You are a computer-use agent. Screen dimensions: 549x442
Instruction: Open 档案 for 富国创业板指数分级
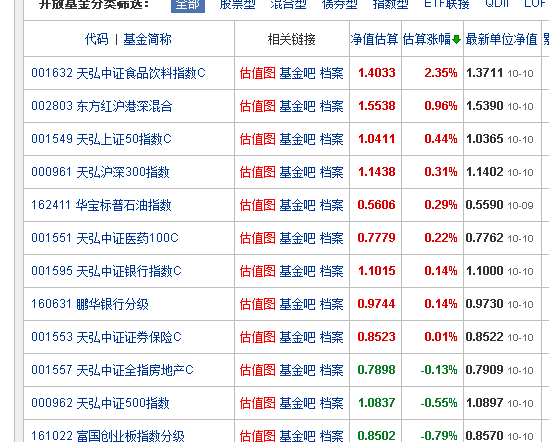pos(332,436)
